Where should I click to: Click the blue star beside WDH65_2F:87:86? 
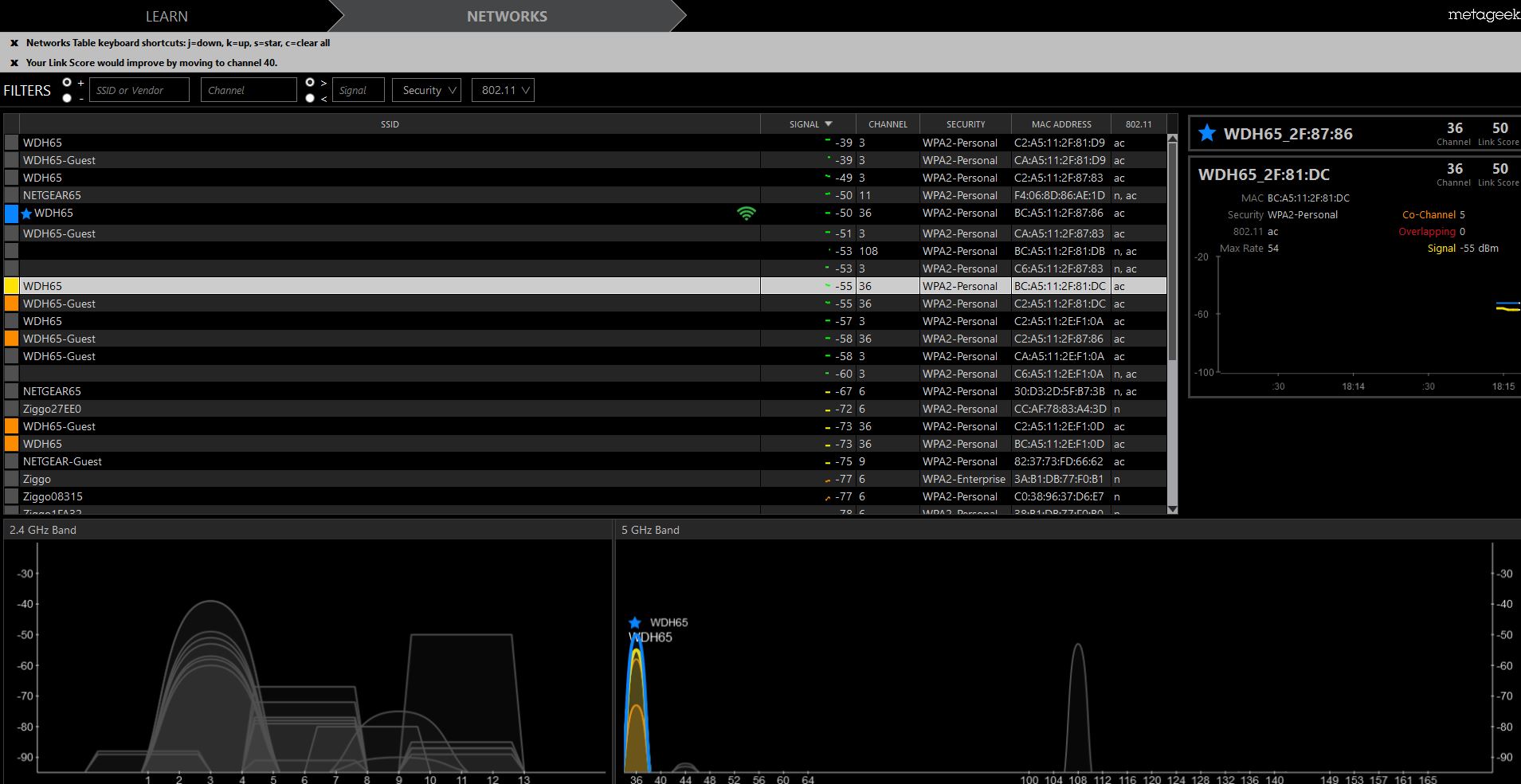coord(1207,133)
